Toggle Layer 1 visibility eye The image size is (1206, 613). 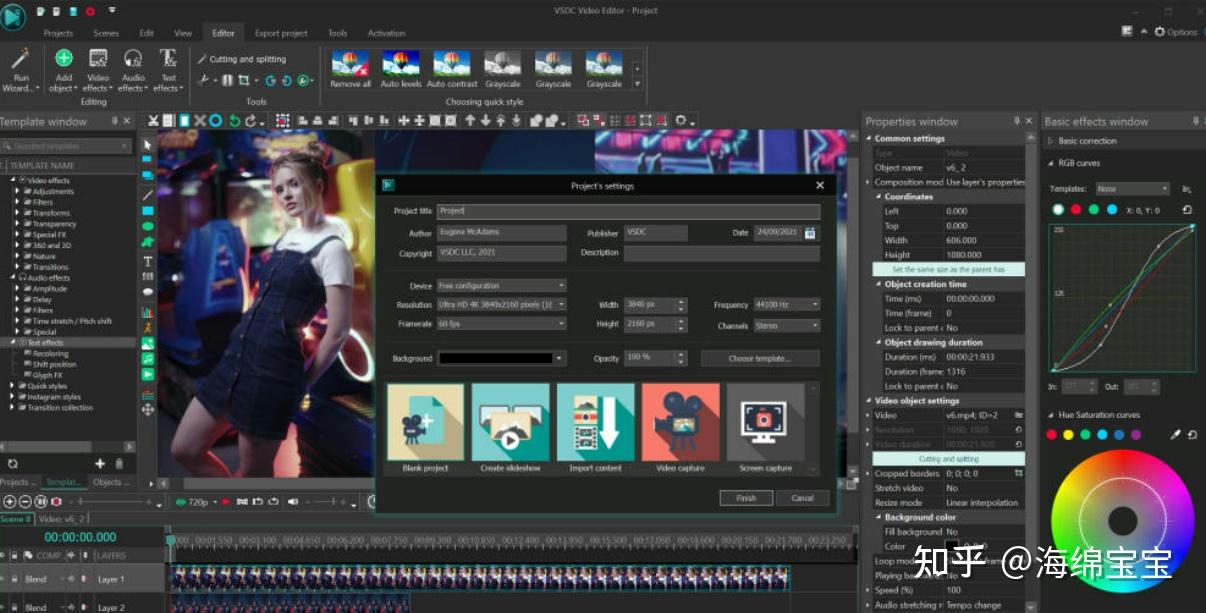pos(3,579)
